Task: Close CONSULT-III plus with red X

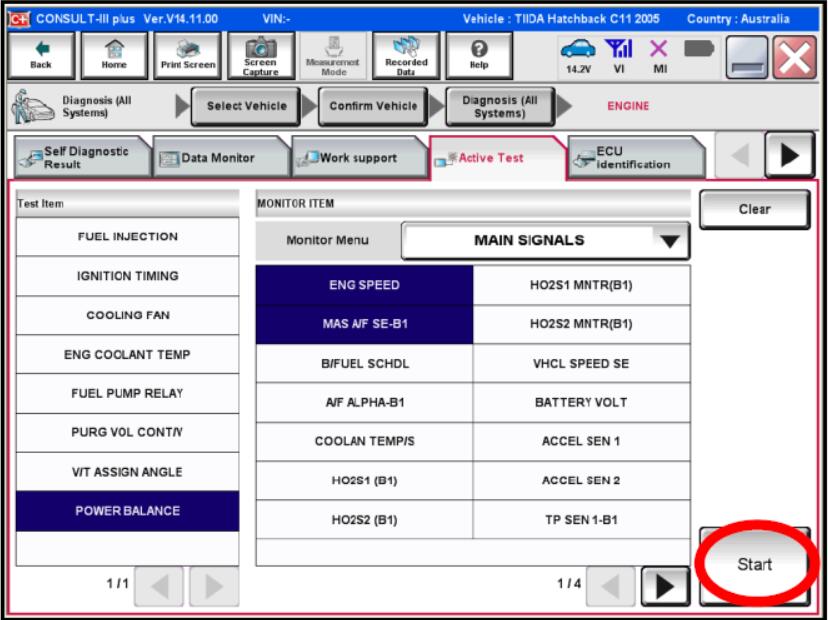Action: 795,57
